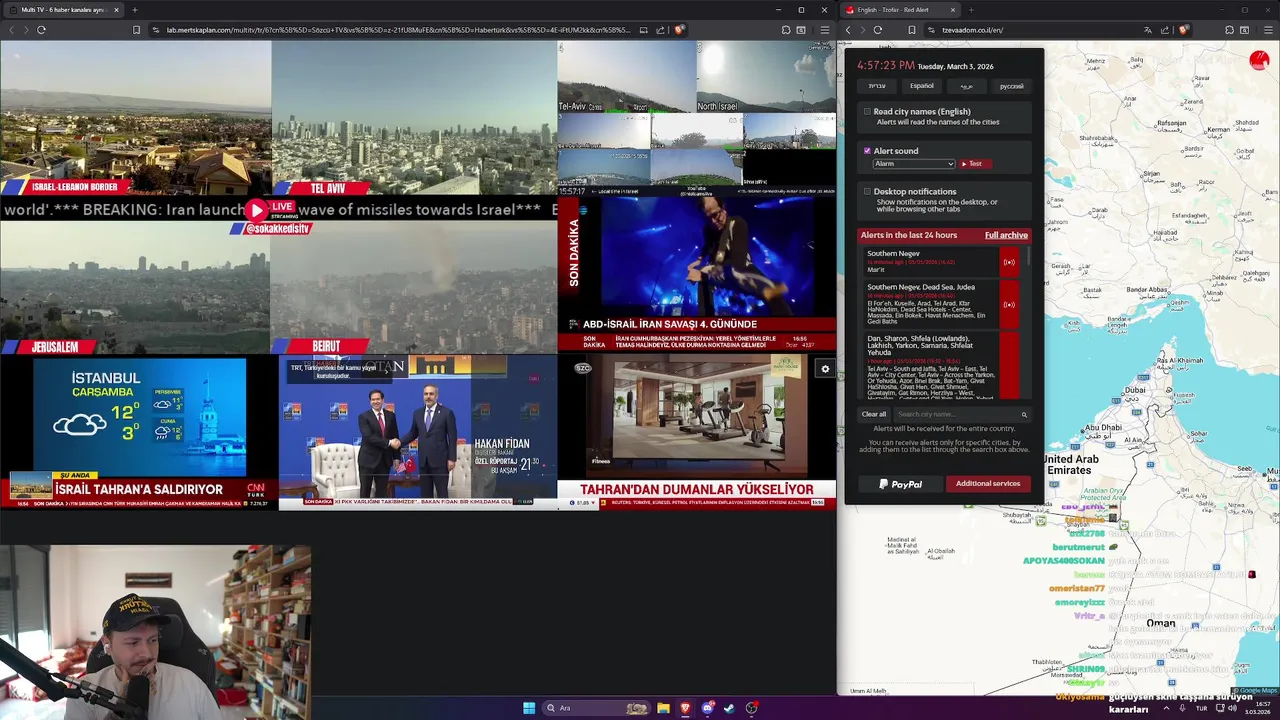Open the Alarm sound dropdown
The width and height of the screenshot is (1280, 720).
pyautogui.click(x=914, y=164)
